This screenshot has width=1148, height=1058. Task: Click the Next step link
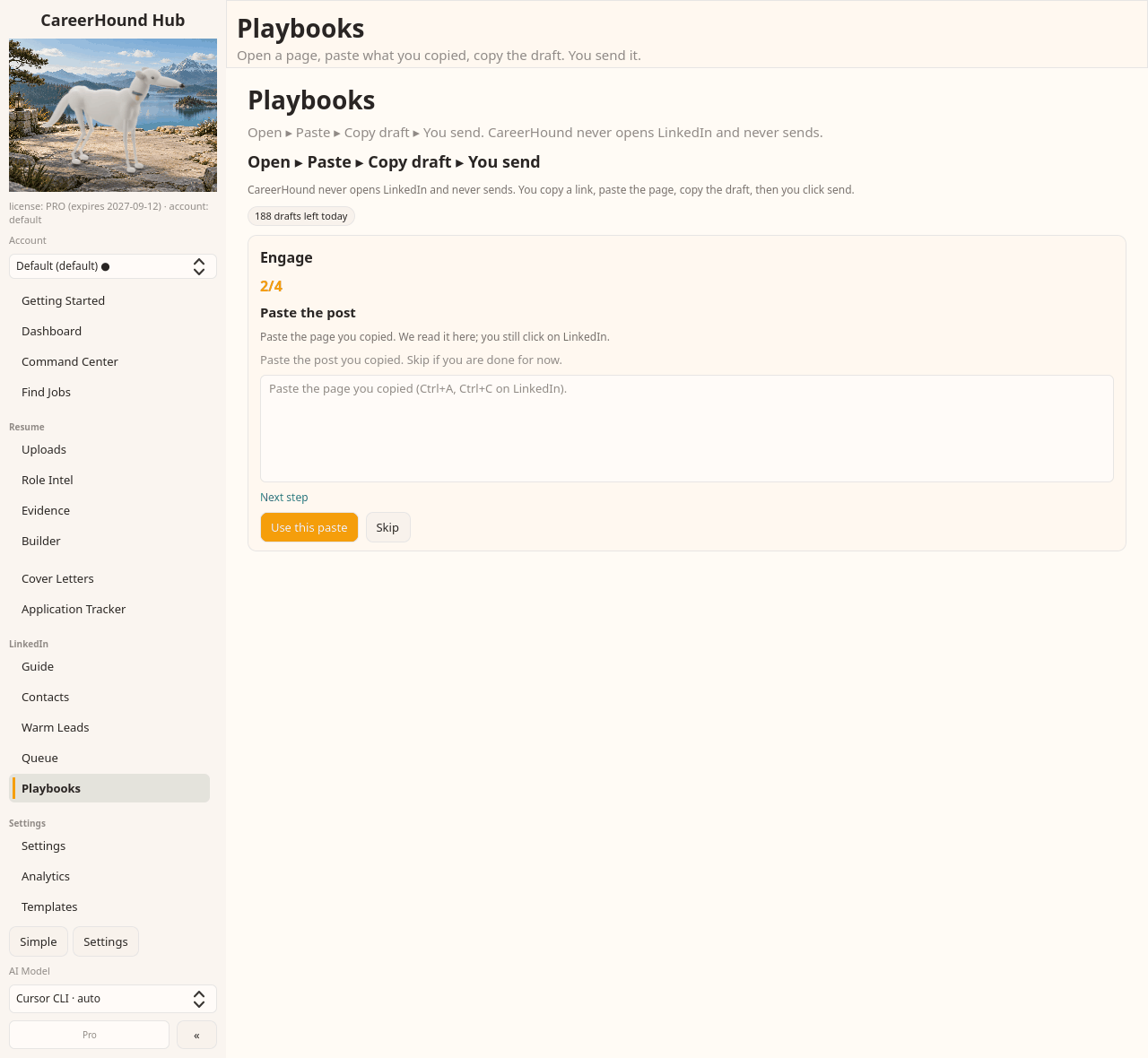284,498
